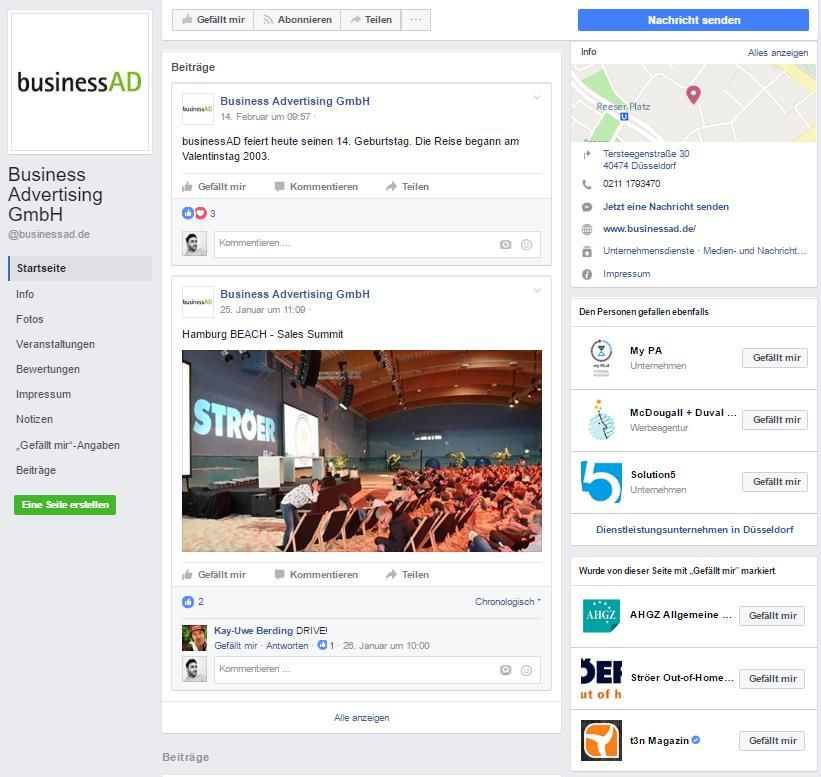The width and height of the screenshot is (821, 777).
Task: Open Notizen in the sidebar
Action: [35, 419]
